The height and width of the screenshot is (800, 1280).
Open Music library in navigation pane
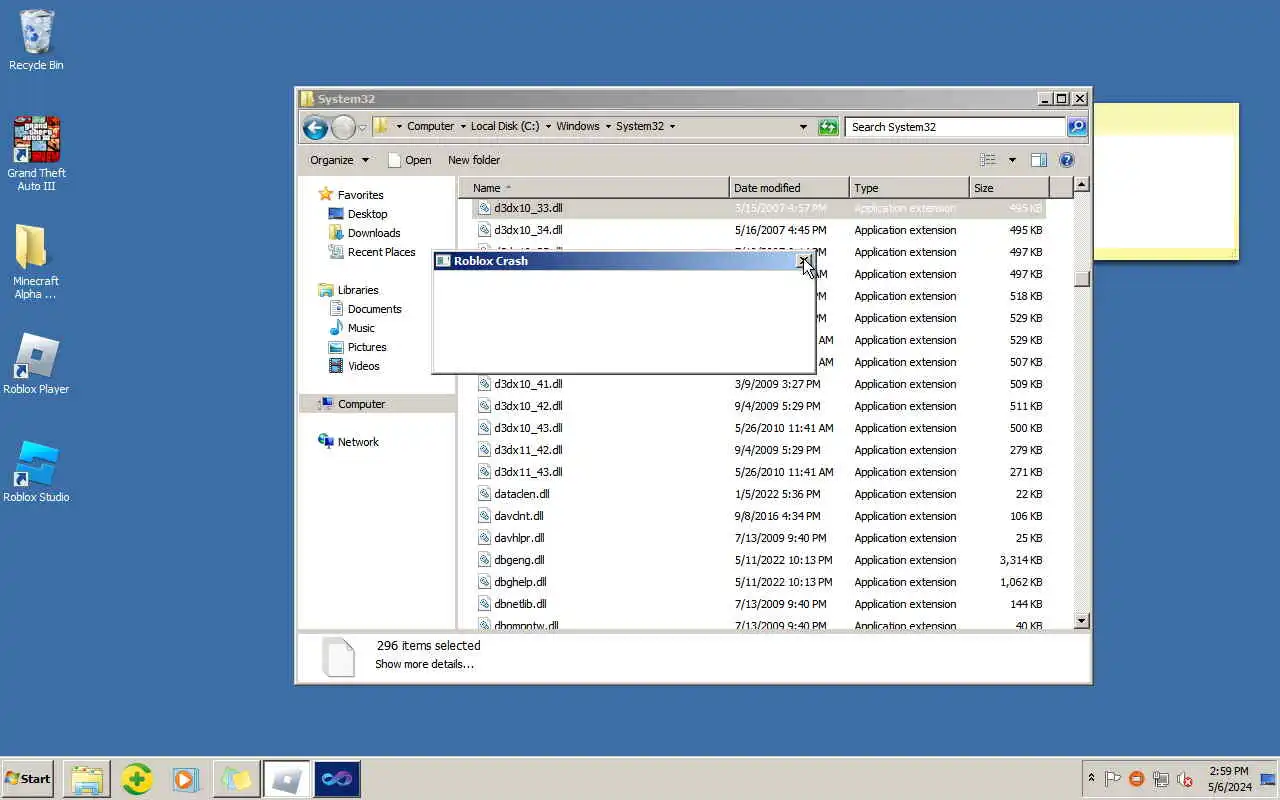click(361, 328)
